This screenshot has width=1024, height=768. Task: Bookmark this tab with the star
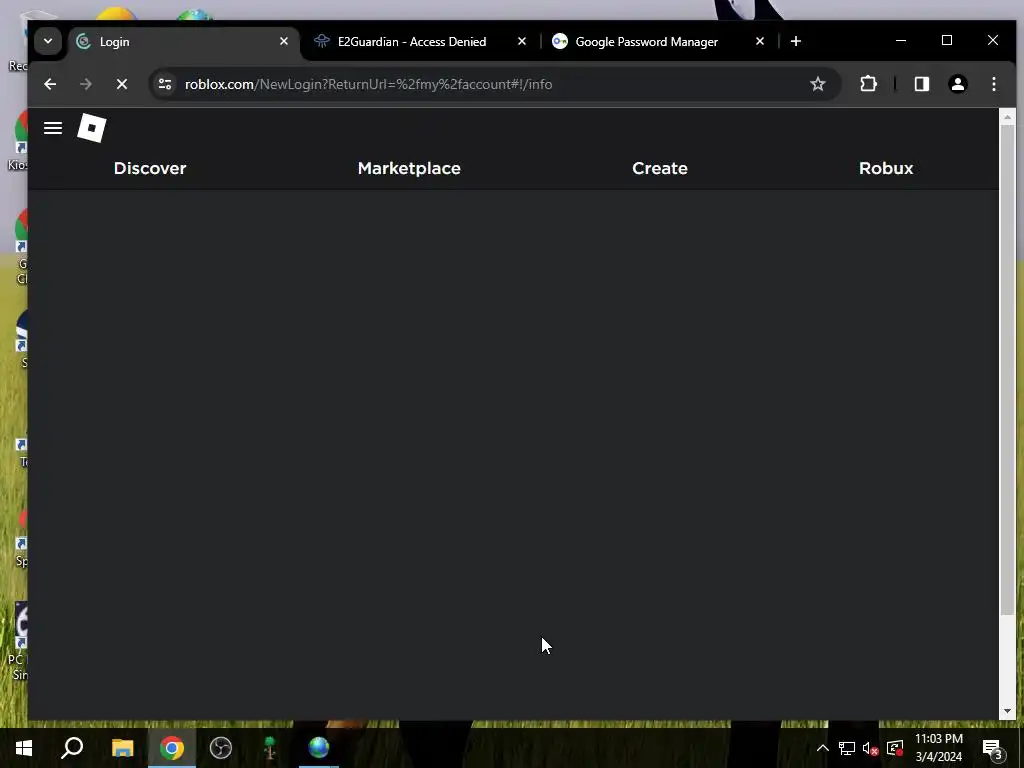(x=818, y=84)
